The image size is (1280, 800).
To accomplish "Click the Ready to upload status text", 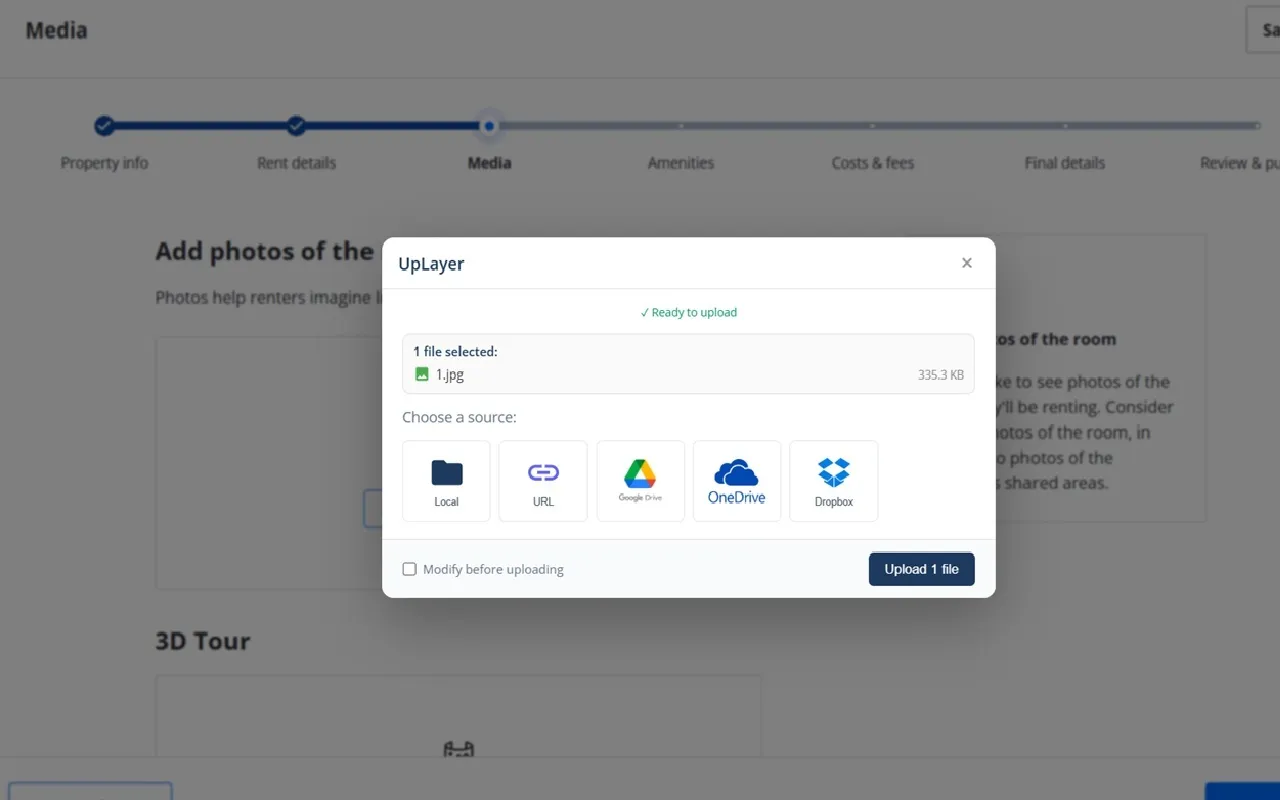I will [x=689, y=313].
